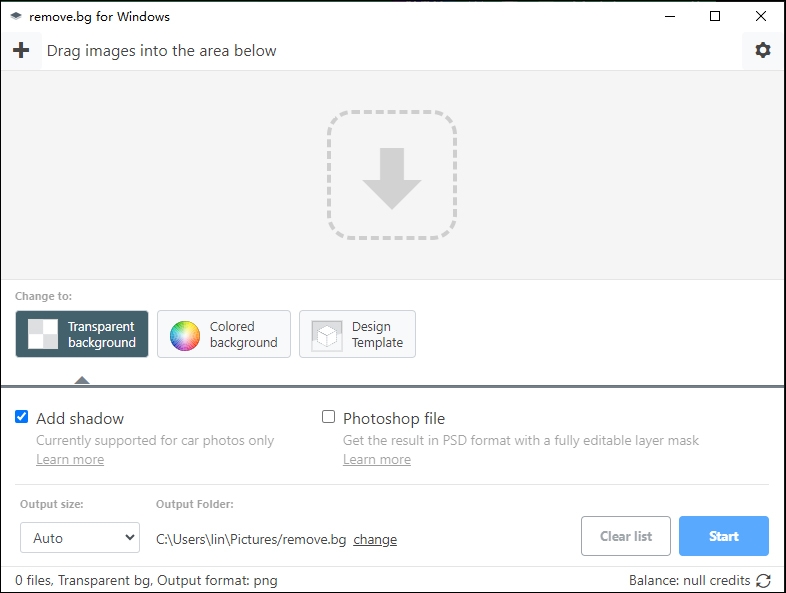Viewport: 786px width, 593px height.
Task: Close the remove.bg window
Action: pos(760,16)
